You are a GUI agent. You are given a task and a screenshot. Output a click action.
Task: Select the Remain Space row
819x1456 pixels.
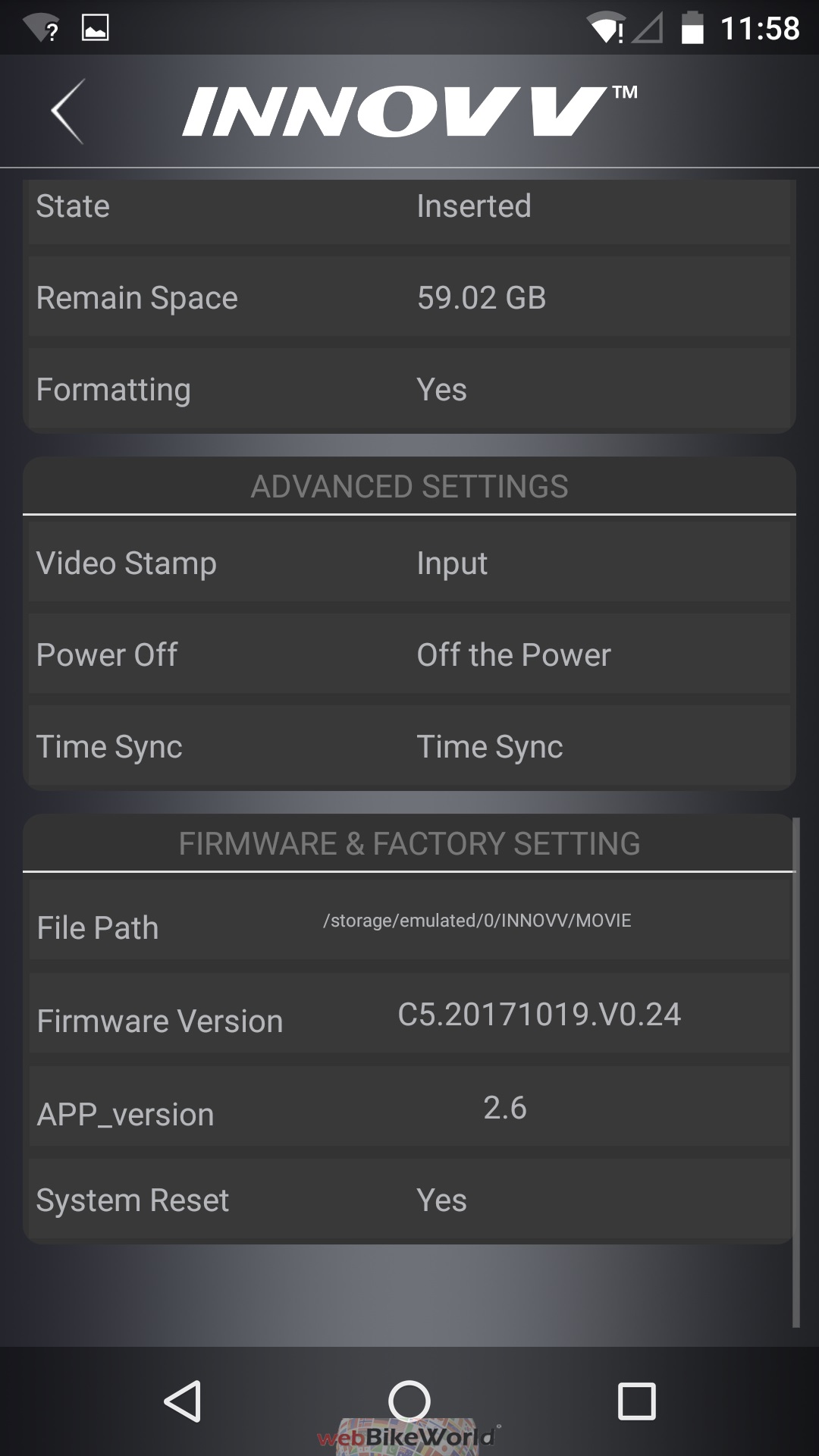409,298
